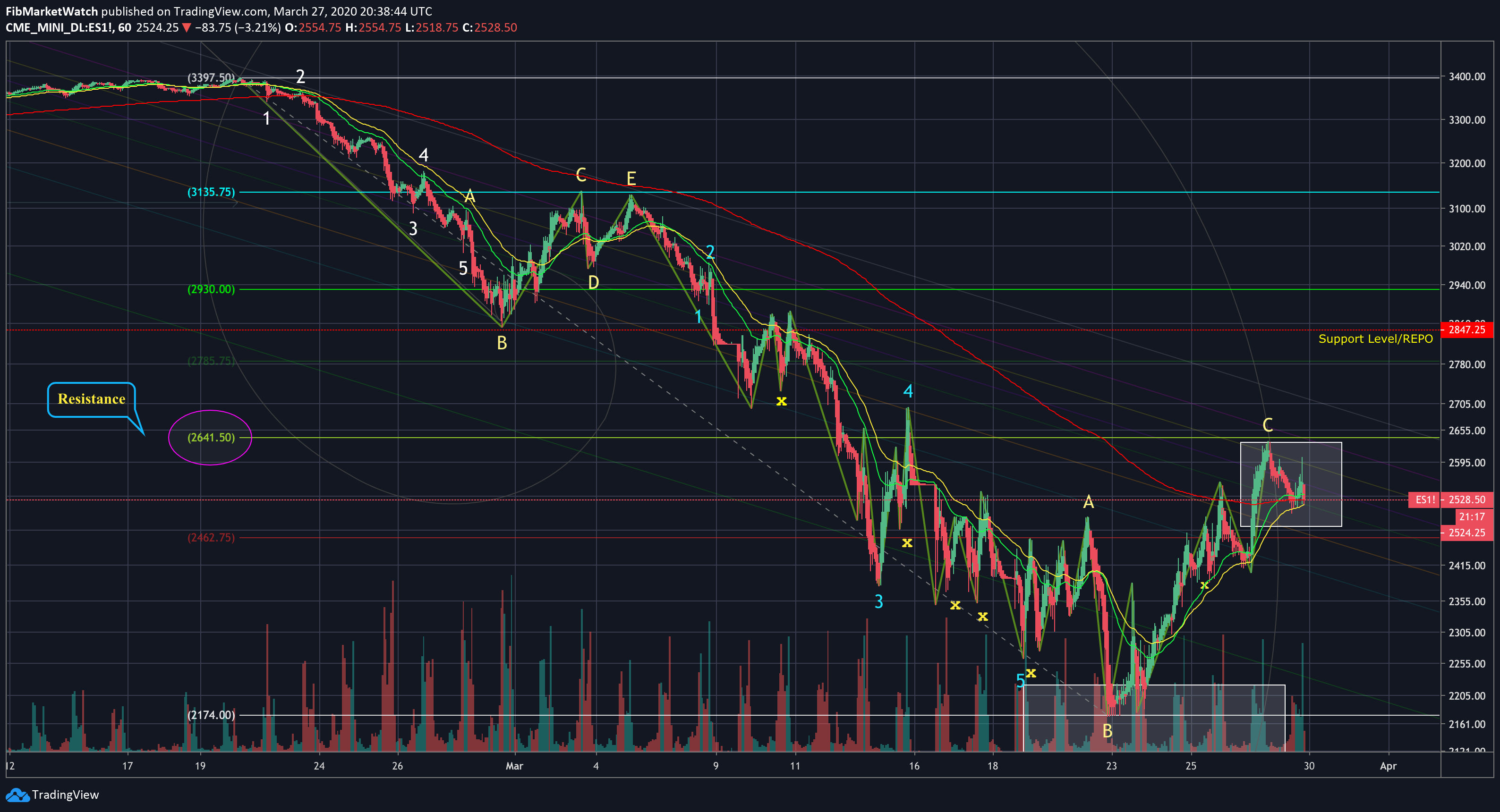
Task: Click the cyan wave 4 label
Action: tap(908, 391)
